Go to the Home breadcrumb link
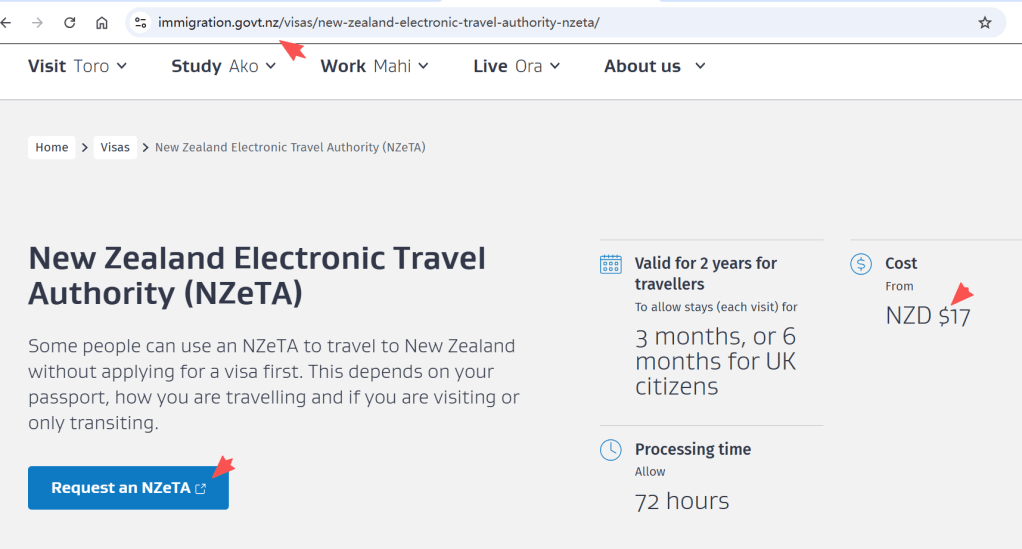Screen dimensions: 1022x549 pyautogui.click(x=52, y=147)
